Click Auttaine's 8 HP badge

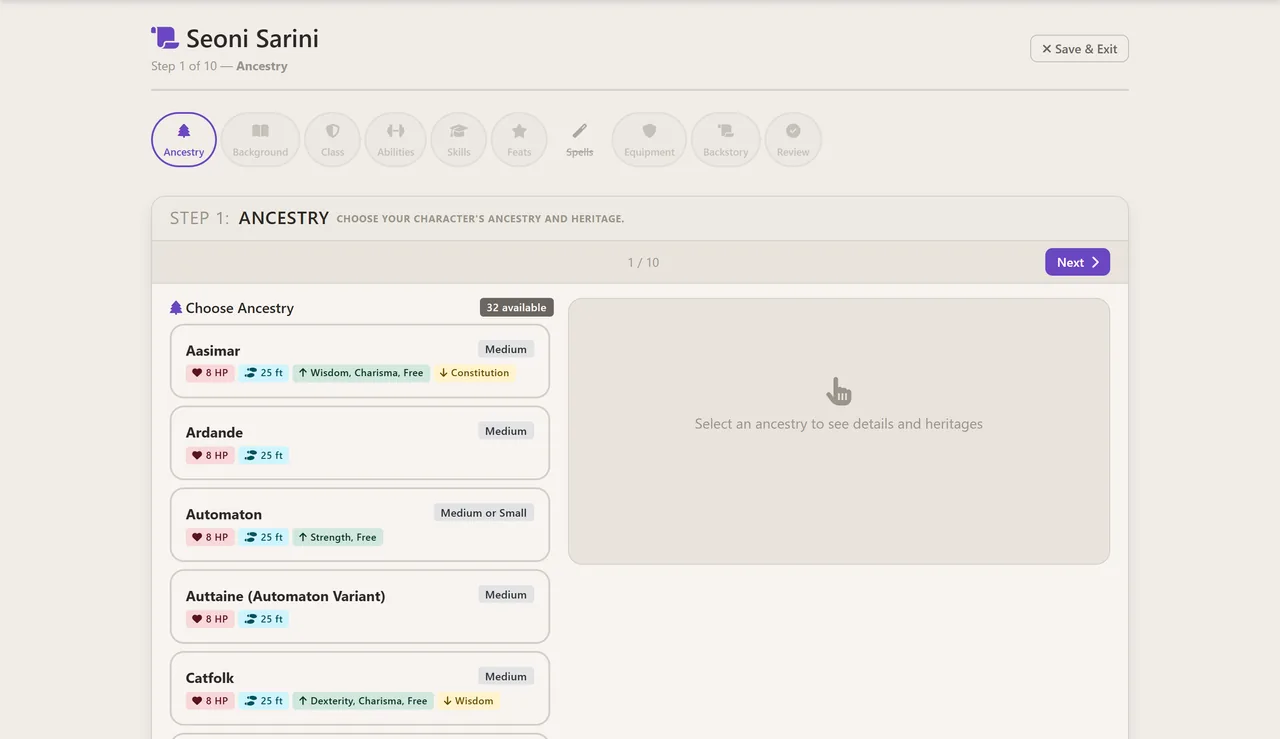coord(210,619)
